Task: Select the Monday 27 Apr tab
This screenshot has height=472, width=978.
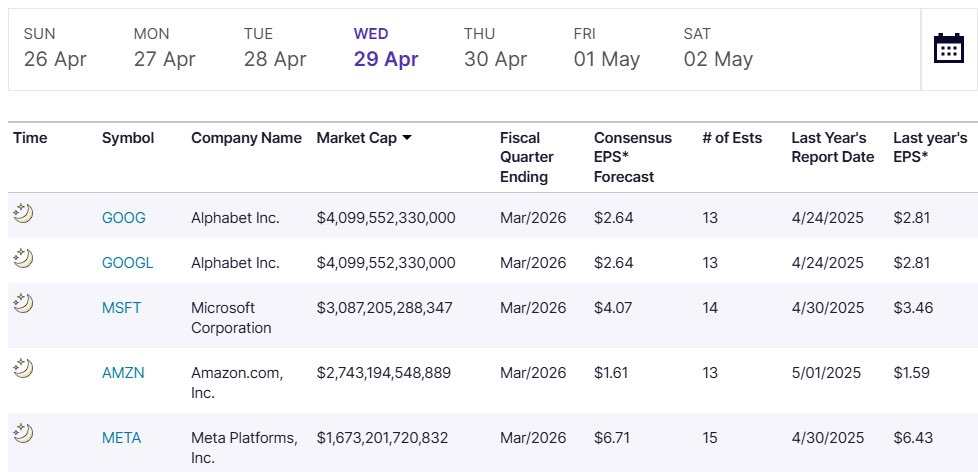Action: (x=165, y=48)
